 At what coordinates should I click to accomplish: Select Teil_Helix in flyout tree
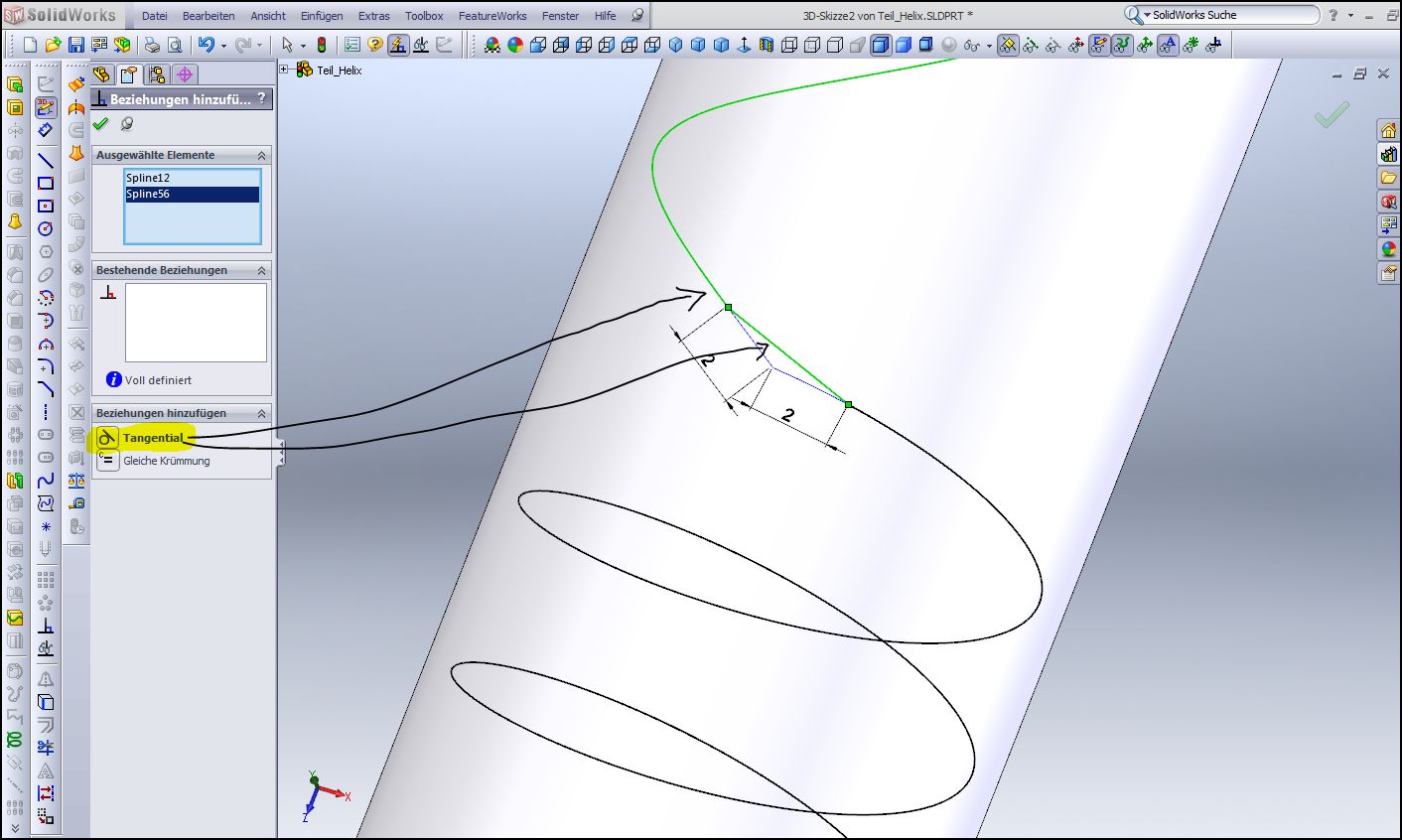tap(340, 70)
